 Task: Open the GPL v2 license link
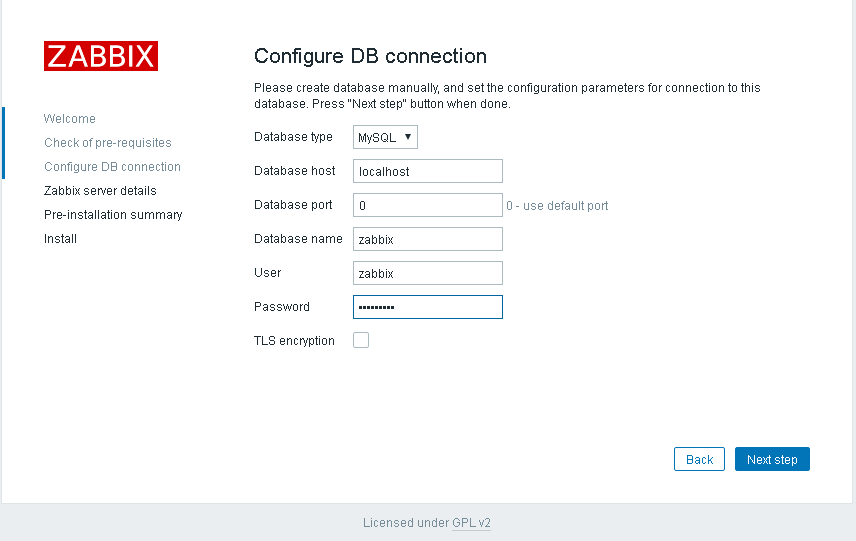[x=471, y=523]
